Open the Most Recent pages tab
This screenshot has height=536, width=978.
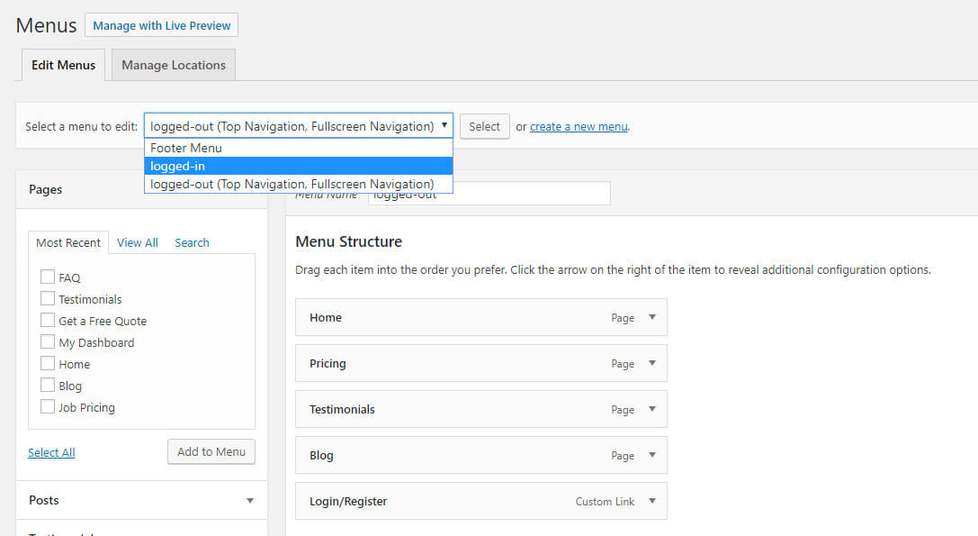click(x=68, y=242)
